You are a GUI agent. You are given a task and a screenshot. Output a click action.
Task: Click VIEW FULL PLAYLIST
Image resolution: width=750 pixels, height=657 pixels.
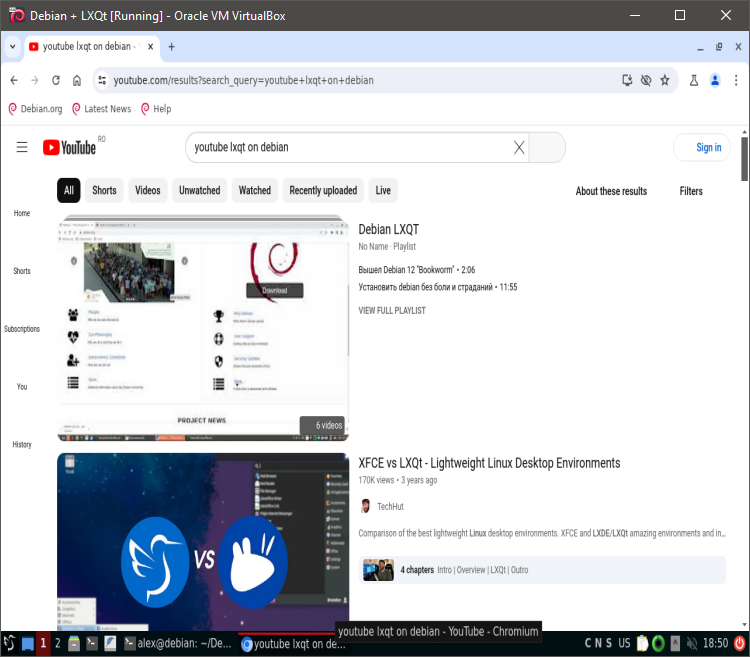coord(392,311)
